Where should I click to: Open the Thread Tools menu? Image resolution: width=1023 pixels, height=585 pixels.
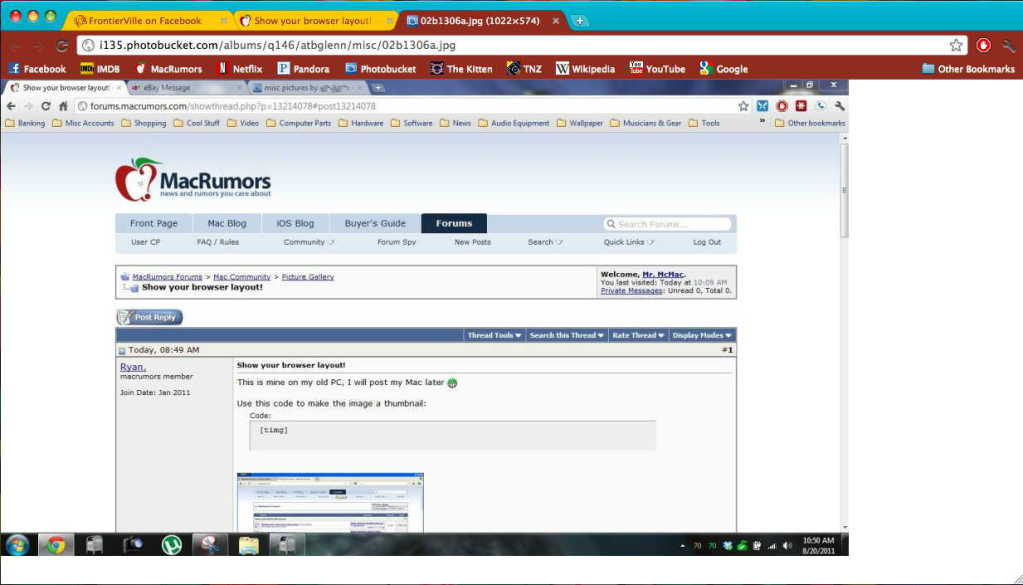point(494,335)
